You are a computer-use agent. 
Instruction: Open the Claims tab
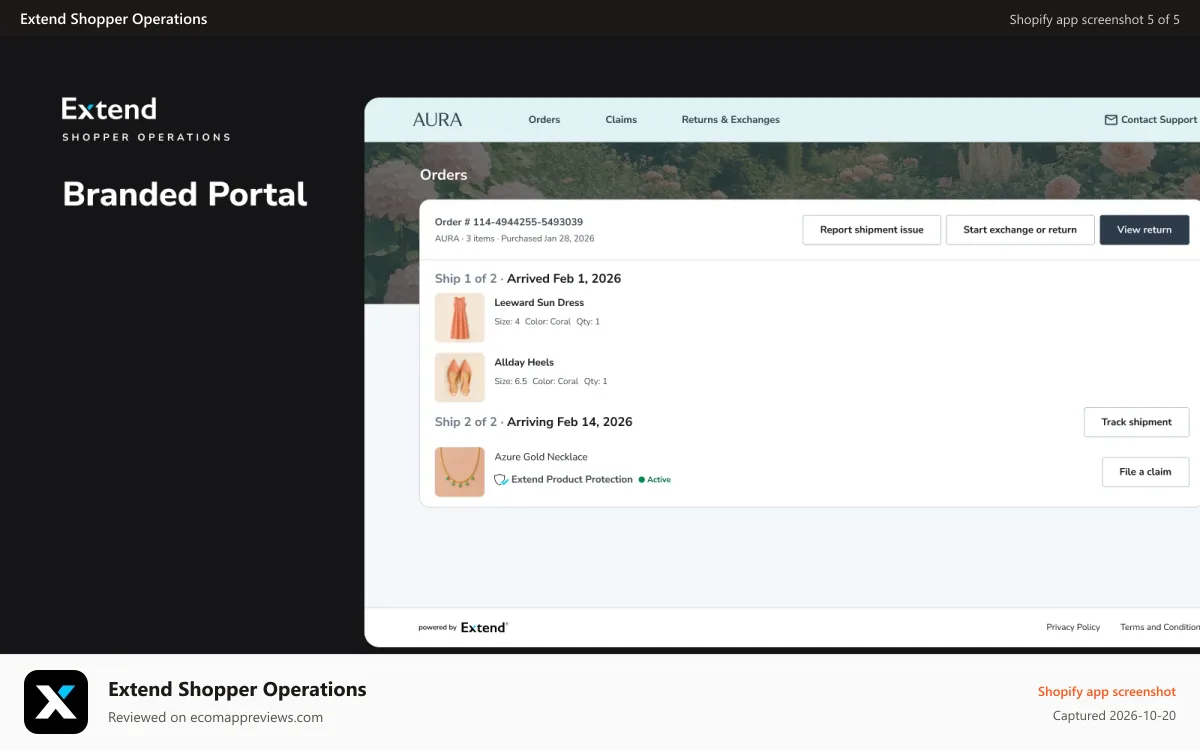pyautogui.click(x=621, y=120)
